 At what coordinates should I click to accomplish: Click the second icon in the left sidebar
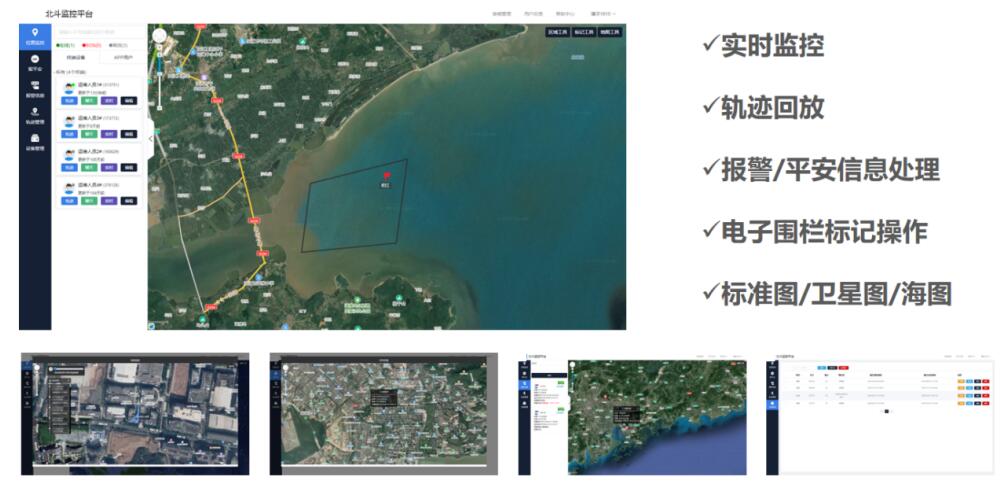[x=35, y=62]
